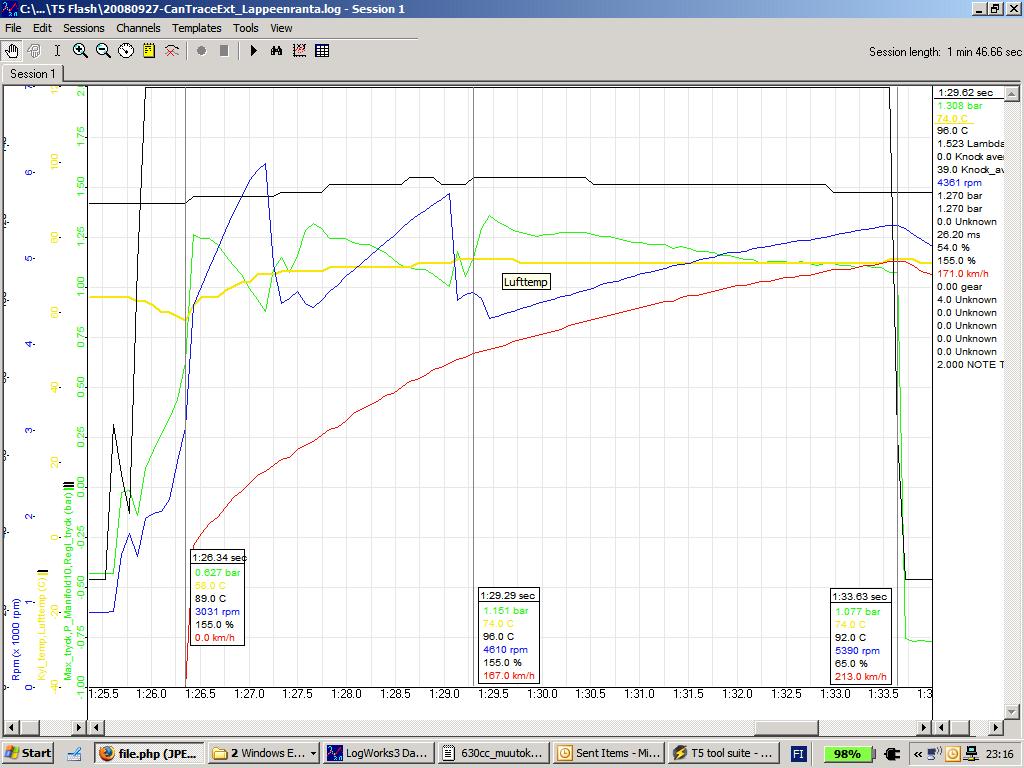Open the Channels menu
The width and height of the screenshot is (1024, 768).
(x=138, y=28)
